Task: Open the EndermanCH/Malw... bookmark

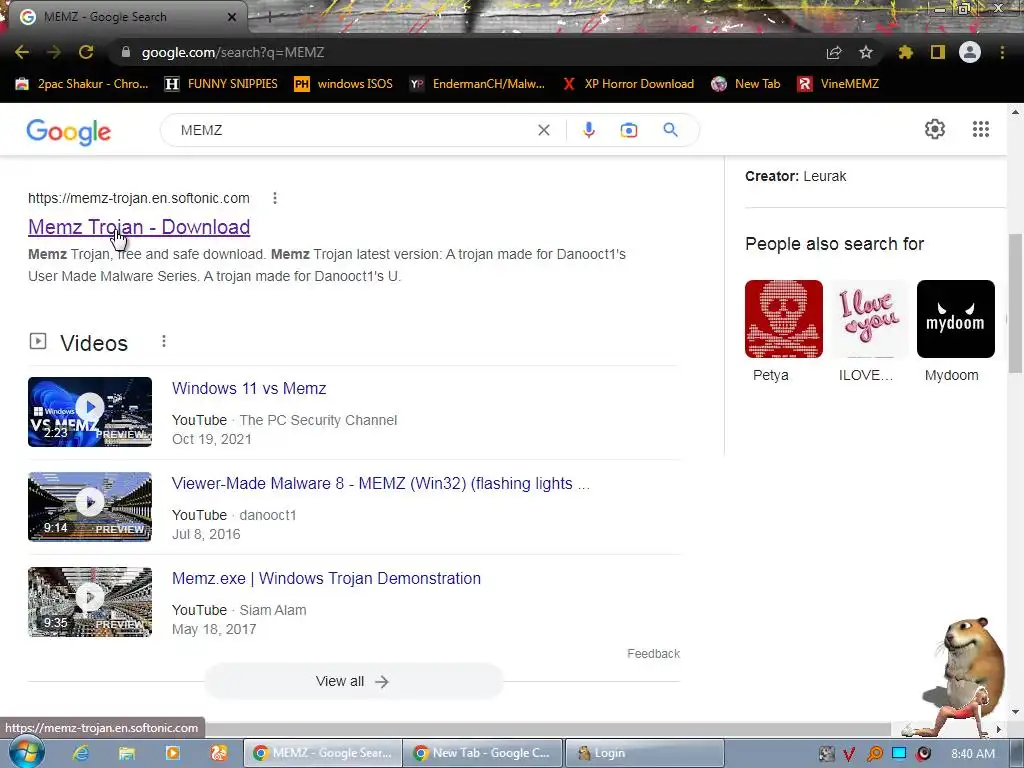Action: pyautogui.click(x=477, y=84)
